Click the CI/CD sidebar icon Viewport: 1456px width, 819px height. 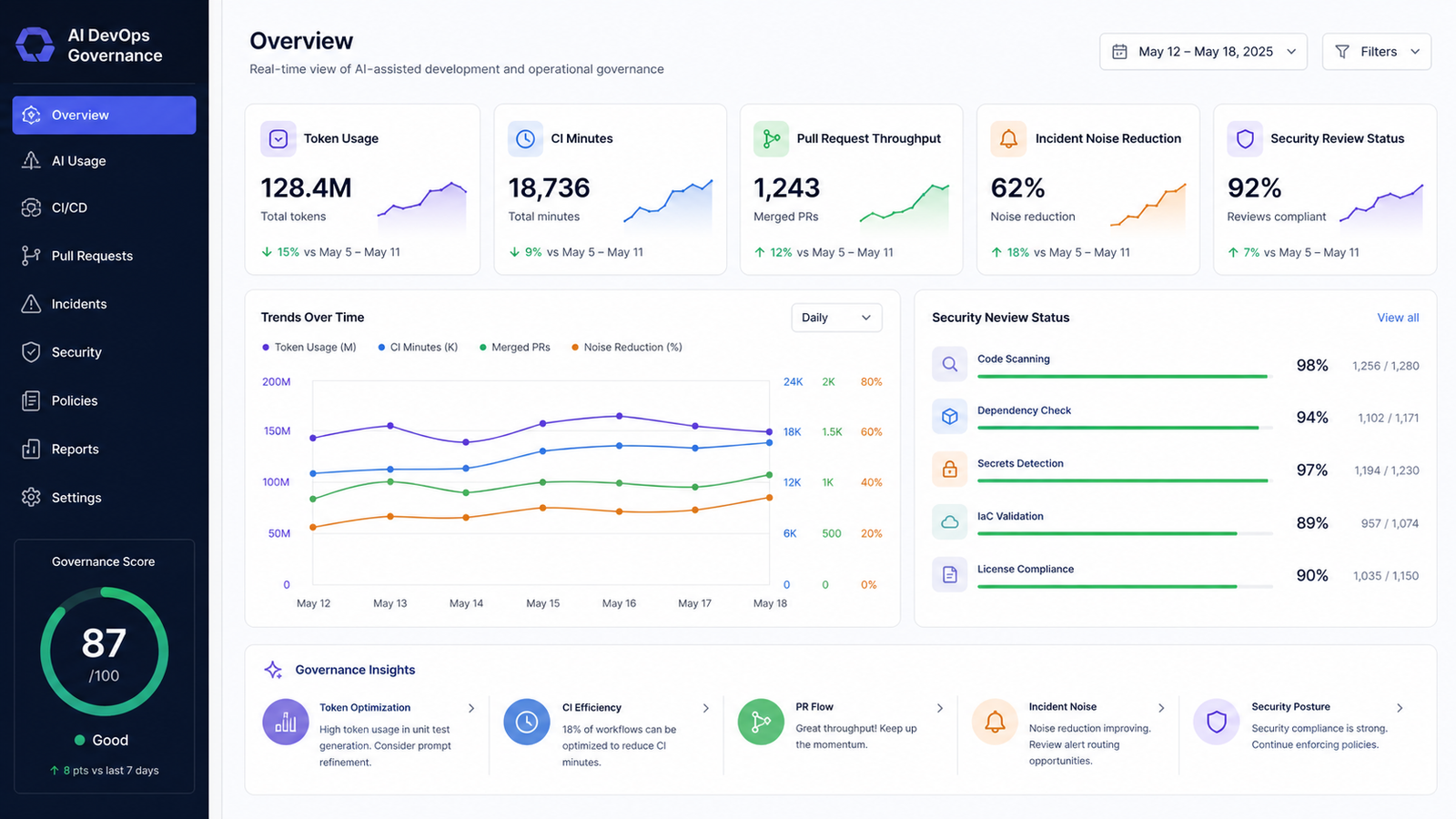(31, 207)
